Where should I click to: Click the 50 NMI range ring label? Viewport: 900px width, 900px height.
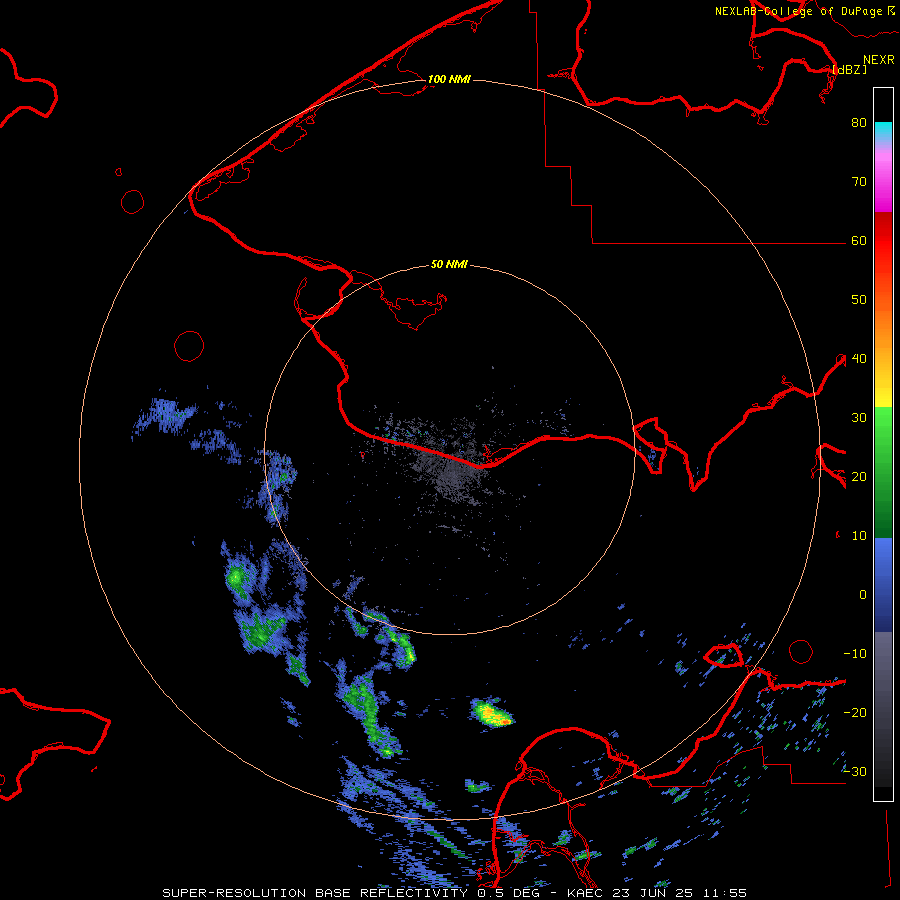tap(449, 265)
